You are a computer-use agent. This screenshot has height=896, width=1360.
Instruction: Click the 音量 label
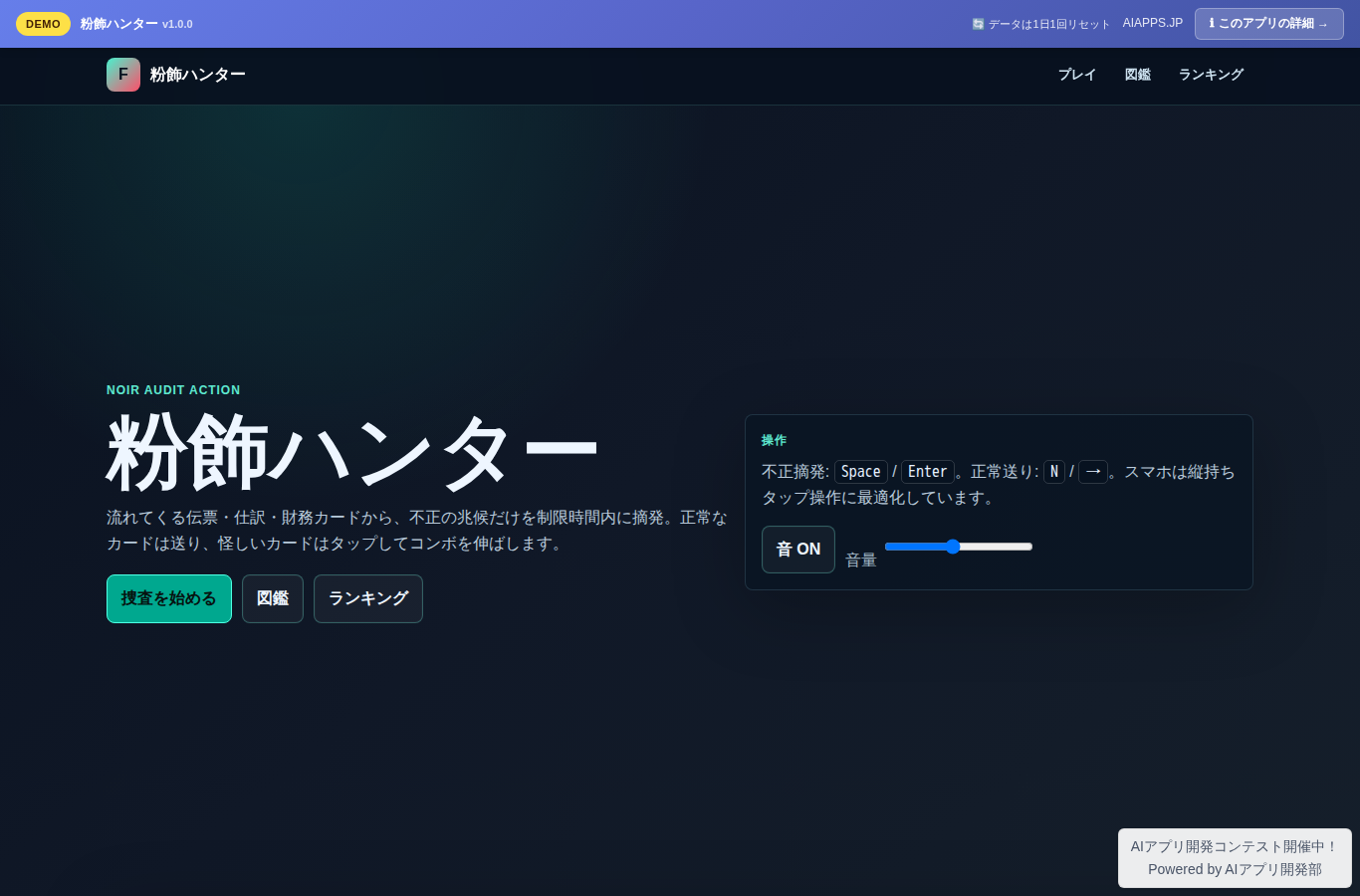861,560
